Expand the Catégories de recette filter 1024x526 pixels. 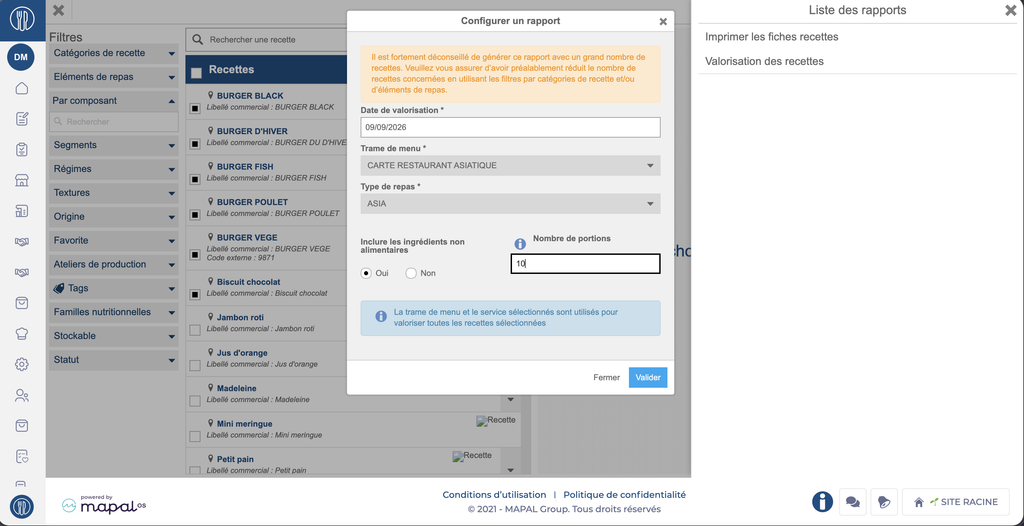[114, 53]
